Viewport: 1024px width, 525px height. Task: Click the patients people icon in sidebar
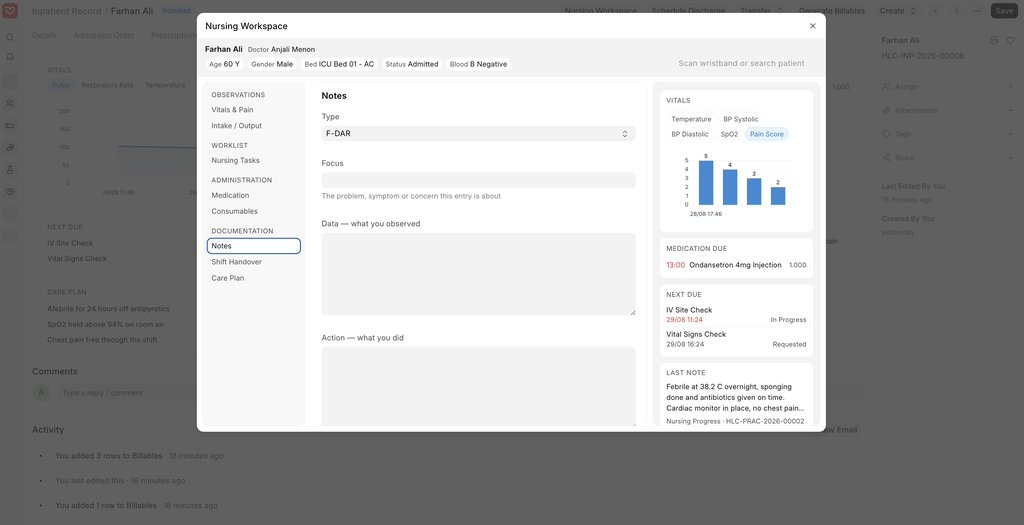pyautogui.click(x=10, y=103)
